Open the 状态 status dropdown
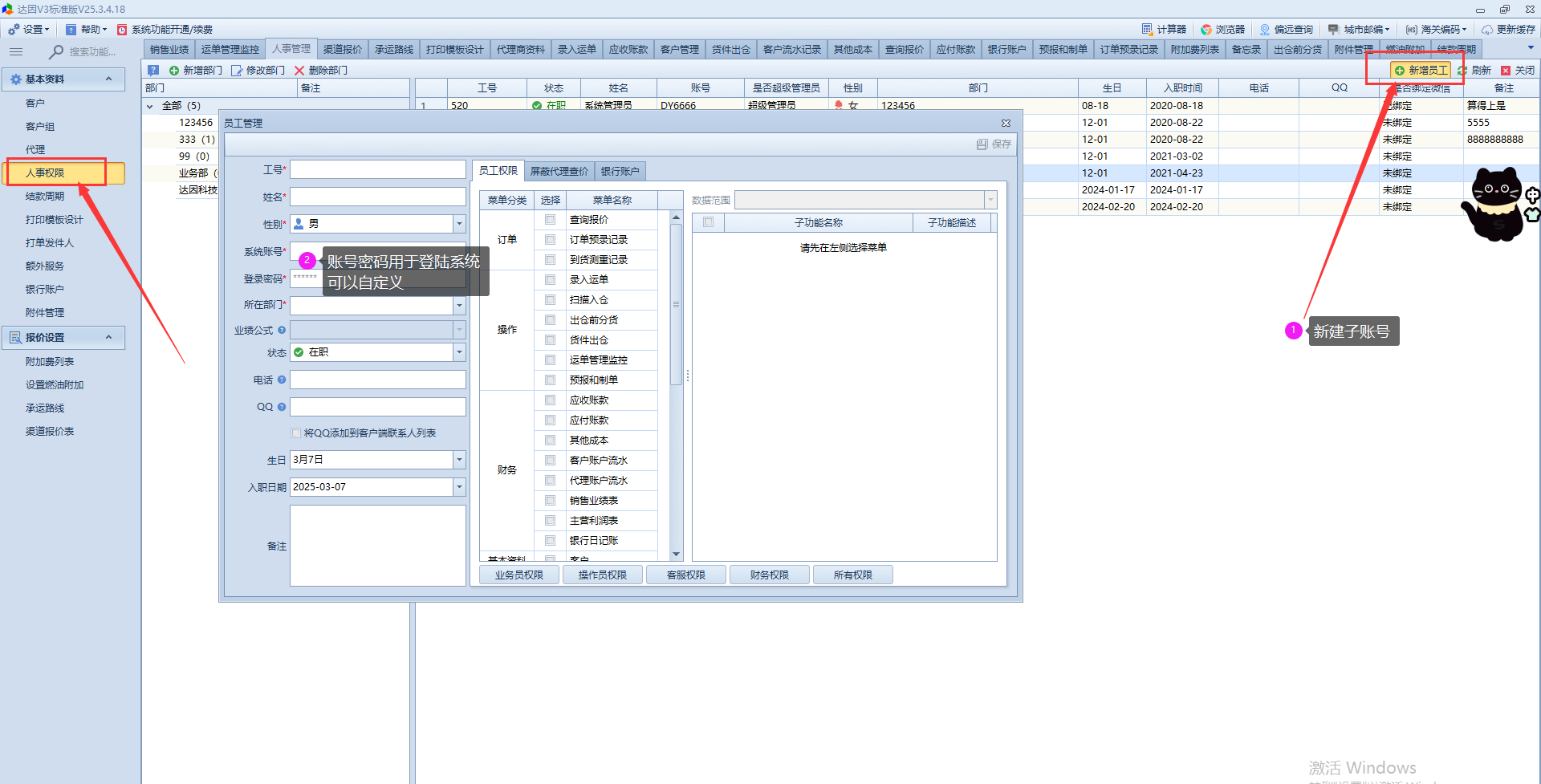 [459, 352]
